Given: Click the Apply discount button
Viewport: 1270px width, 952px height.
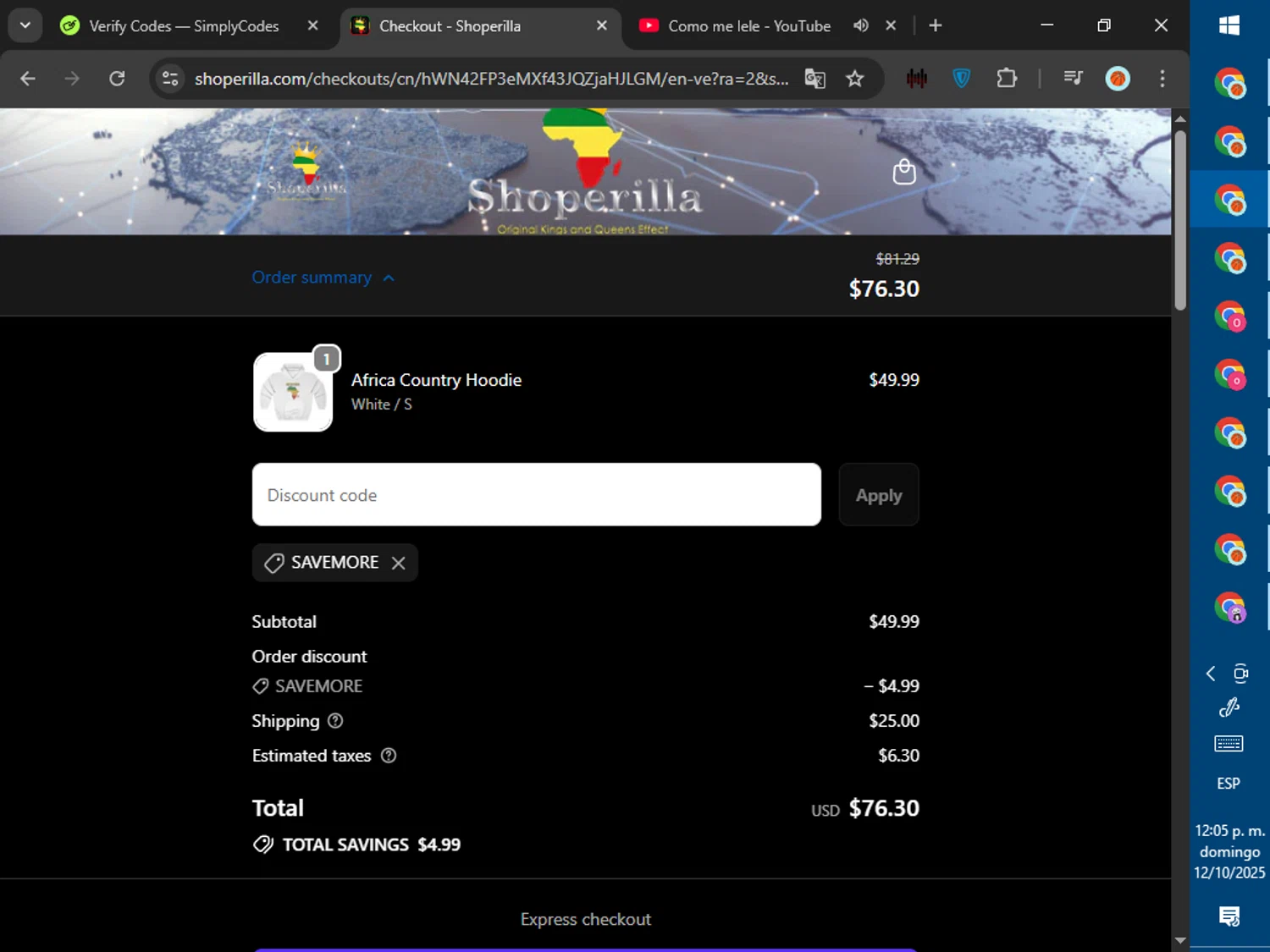Looking at the screenshot, I should [879, 494].
